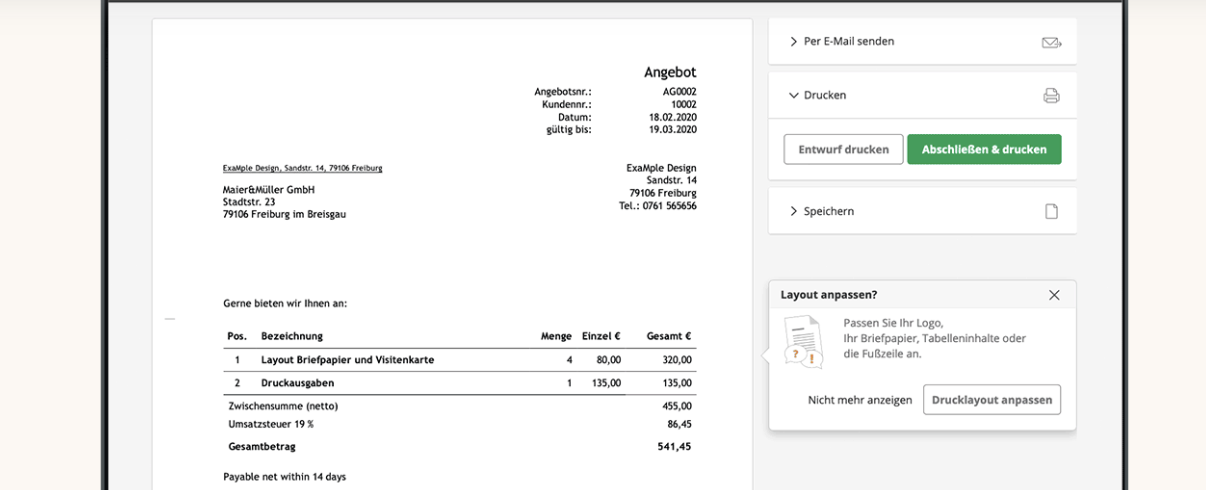Click the document icon beside Speichern
This screenshot has height=490, width=1206.
click(1051, 211)
